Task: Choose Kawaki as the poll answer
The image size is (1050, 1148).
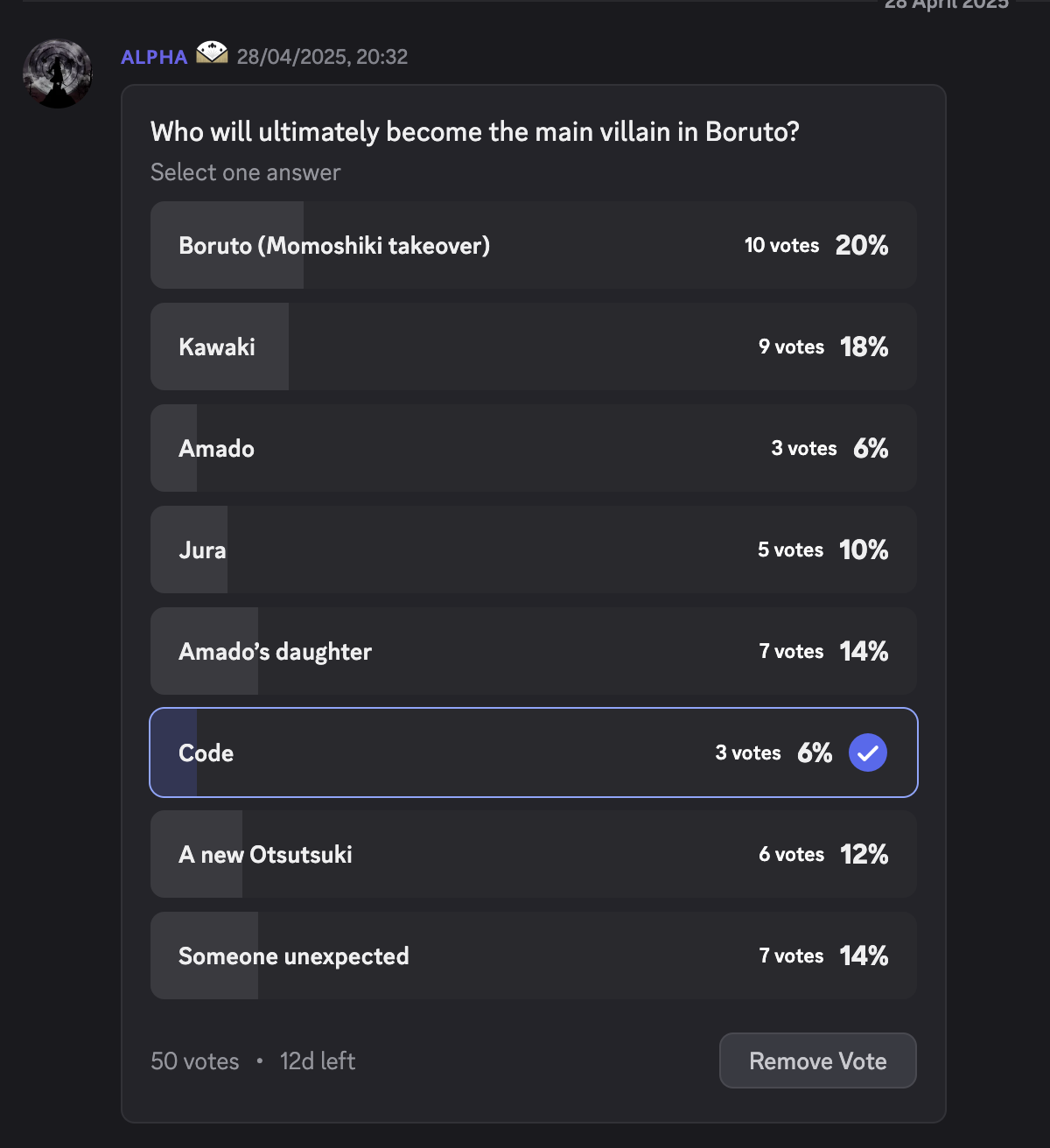Action: tap(534, 346)
